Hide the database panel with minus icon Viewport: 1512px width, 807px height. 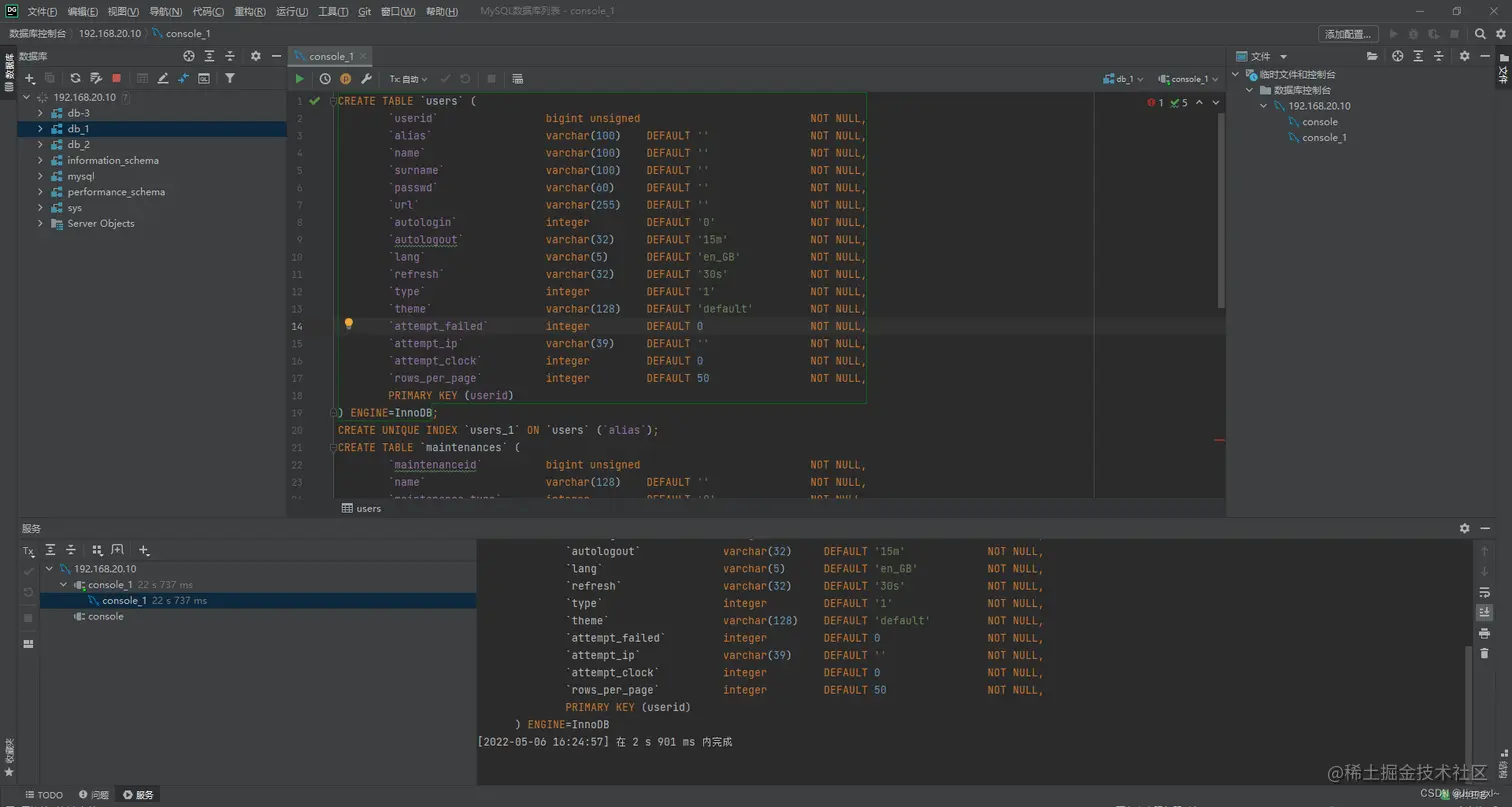[x=276, y=56]
